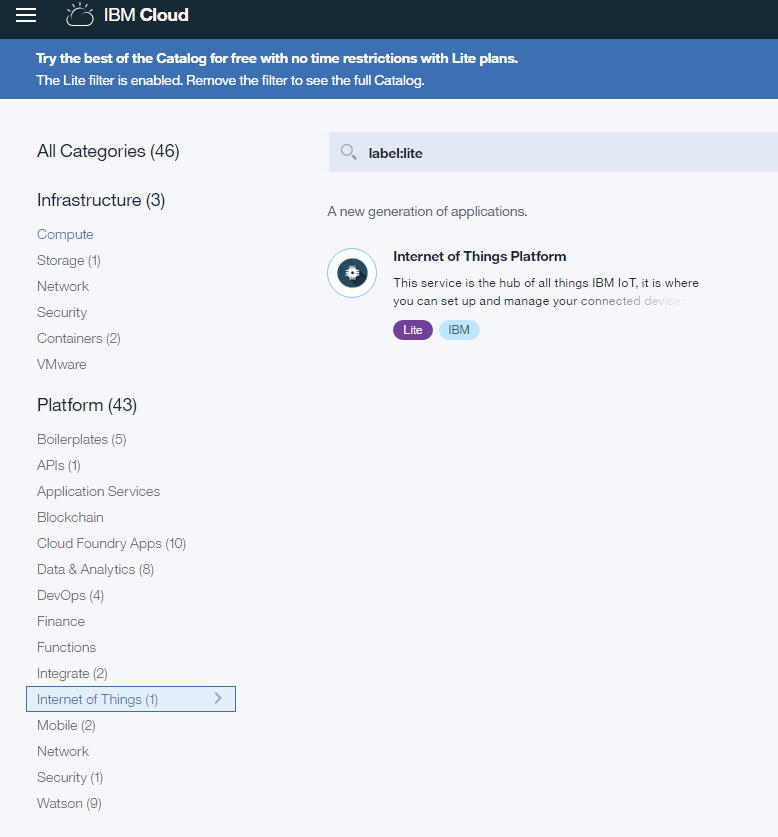Screen dimensions: 778x837
Task: Select the Platform (43) heading
Action: click(87, 405)
